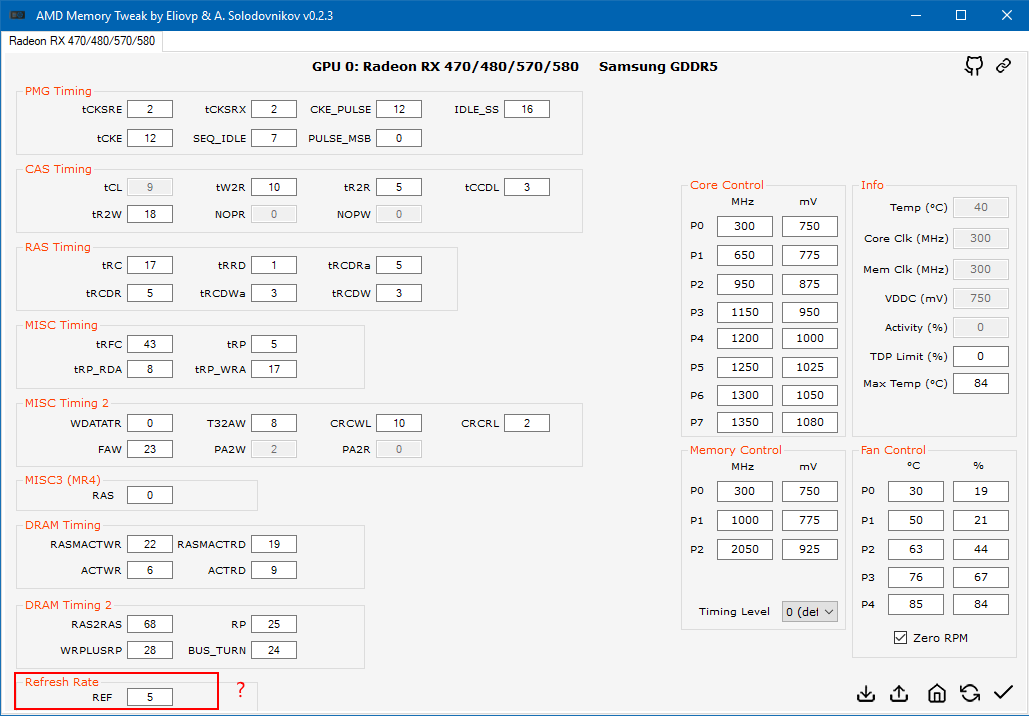
Task: Toggle the Zero RPM checkbox
Action: click(x=900, y=638)
